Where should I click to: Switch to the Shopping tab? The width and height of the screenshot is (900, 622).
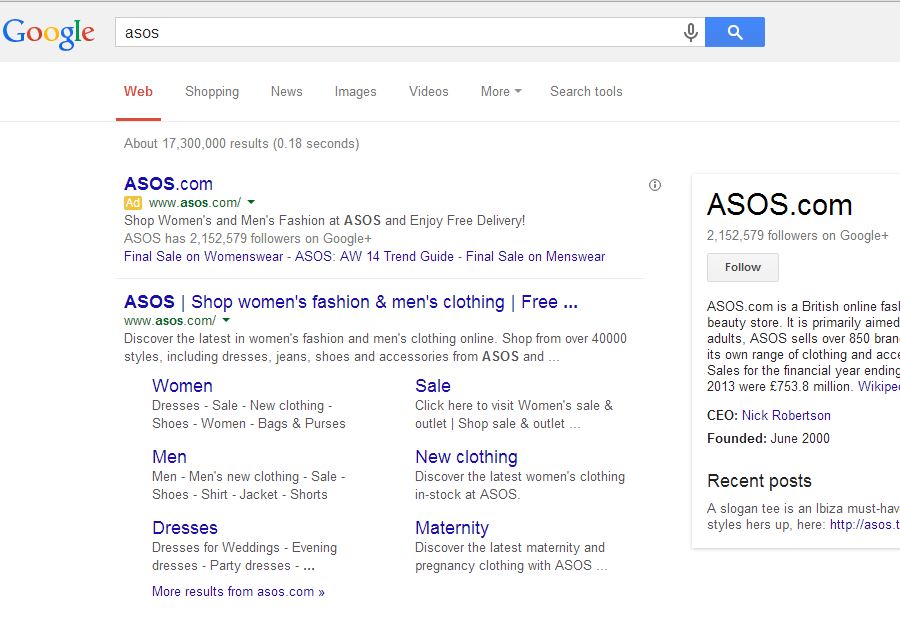[212, 92]
